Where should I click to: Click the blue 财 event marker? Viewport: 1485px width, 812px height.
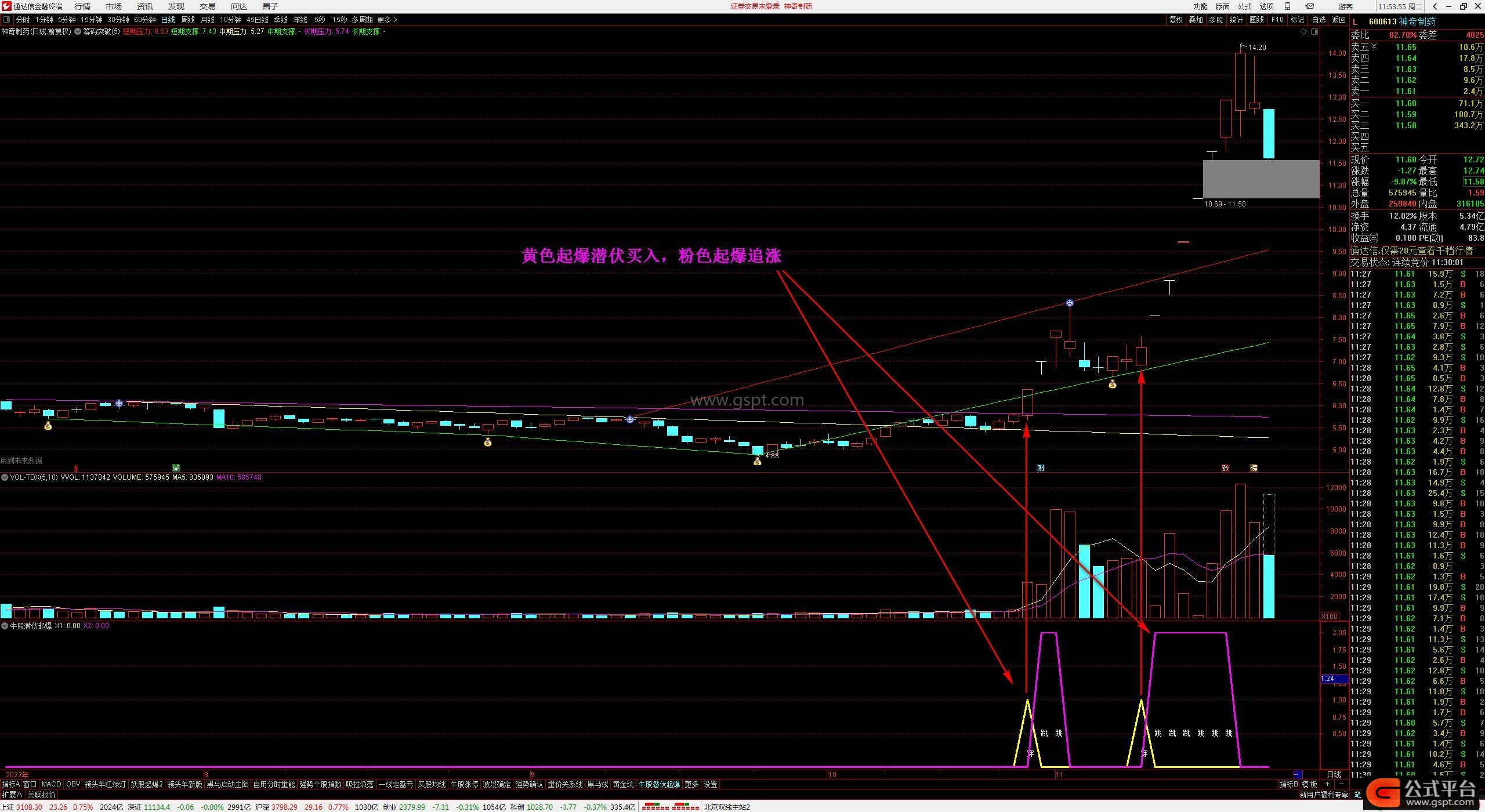[x=1041, y=467]
